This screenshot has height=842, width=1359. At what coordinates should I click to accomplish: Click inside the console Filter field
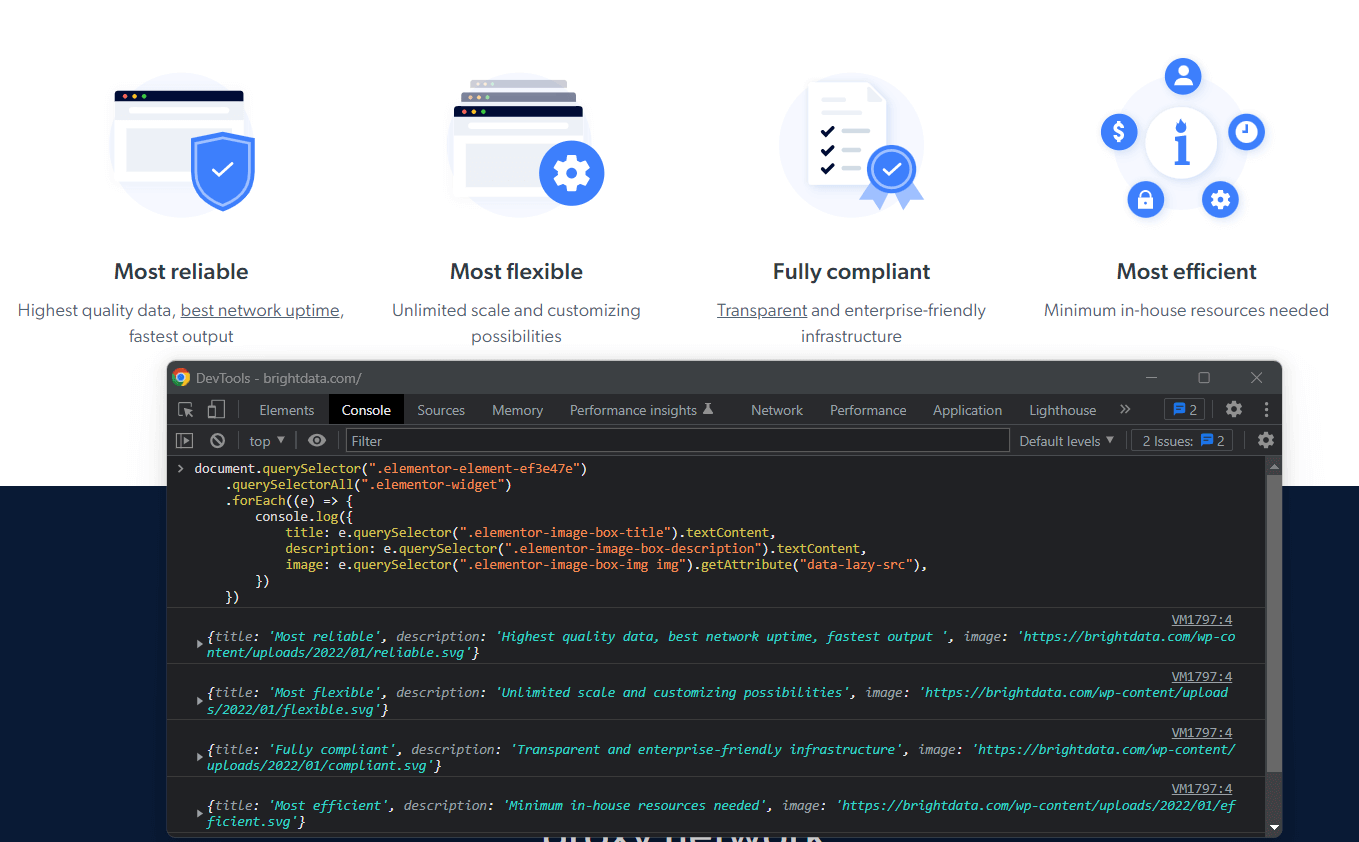(x=600, y=440)
